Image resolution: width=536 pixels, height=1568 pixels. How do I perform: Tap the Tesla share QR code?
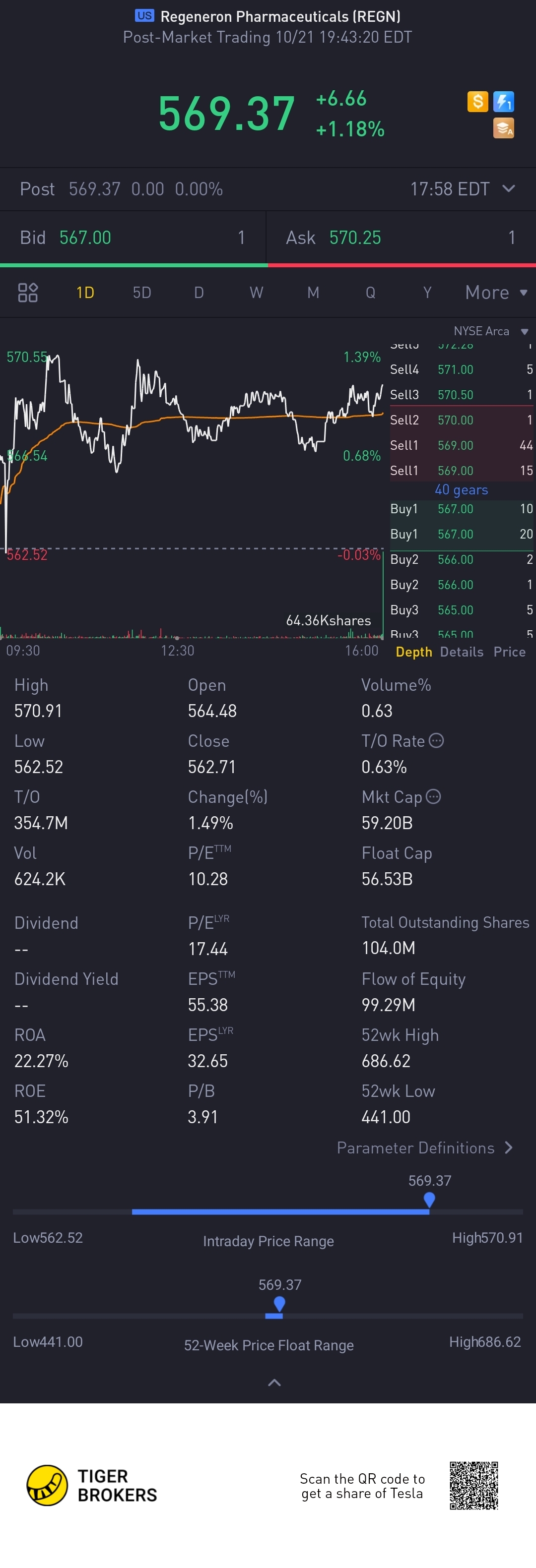(x=474, y=1485)
